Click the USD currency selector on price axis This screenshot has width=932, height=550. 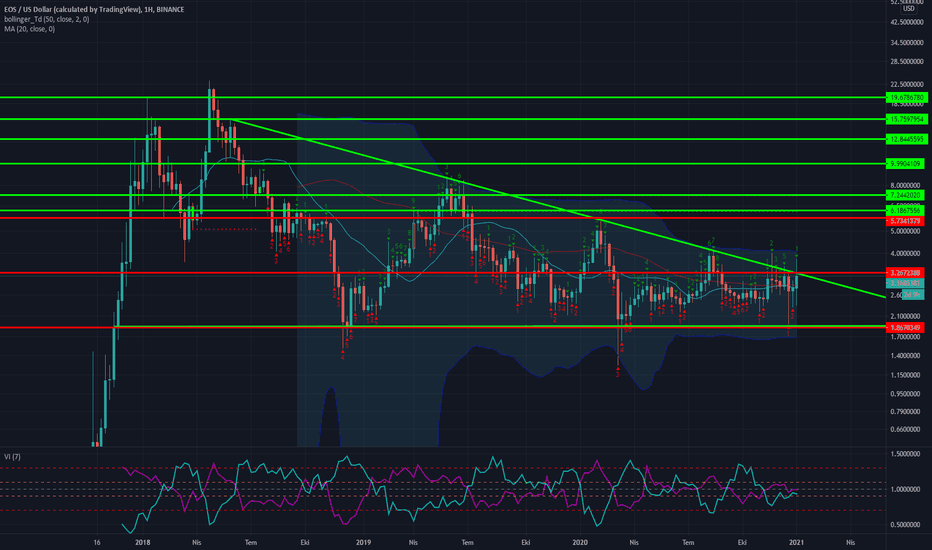click(x=909, y=9)
